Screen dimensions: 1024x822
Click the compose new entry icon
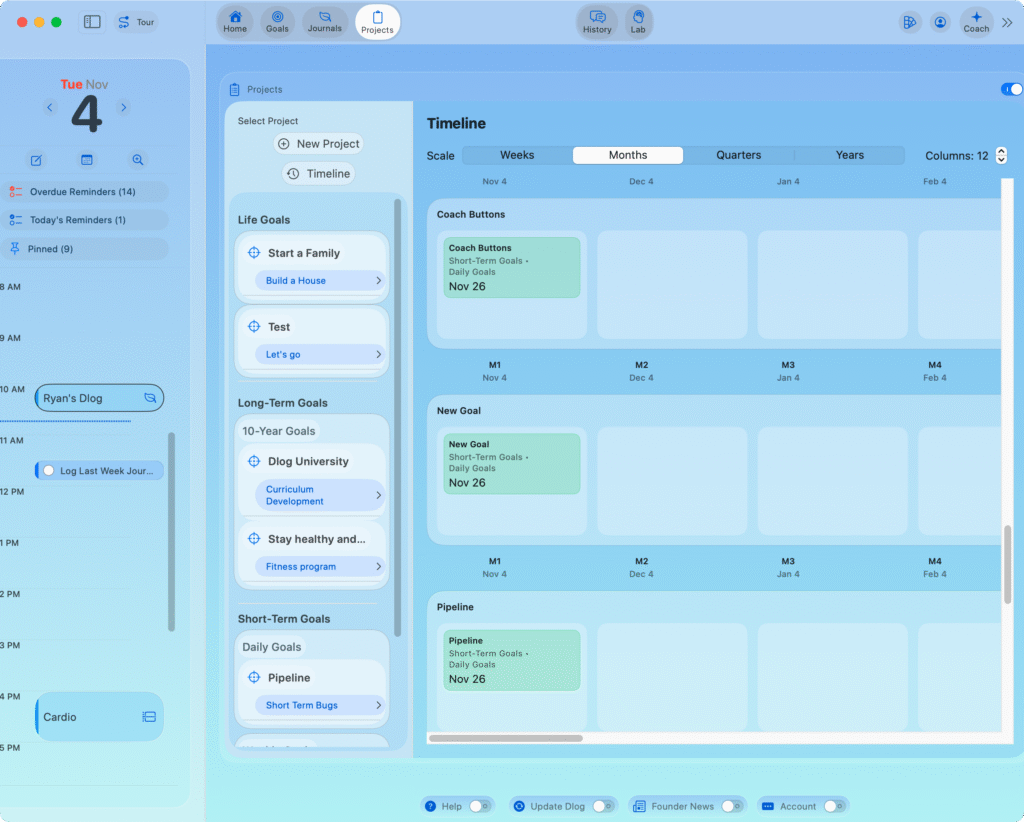tap(37, 160)
